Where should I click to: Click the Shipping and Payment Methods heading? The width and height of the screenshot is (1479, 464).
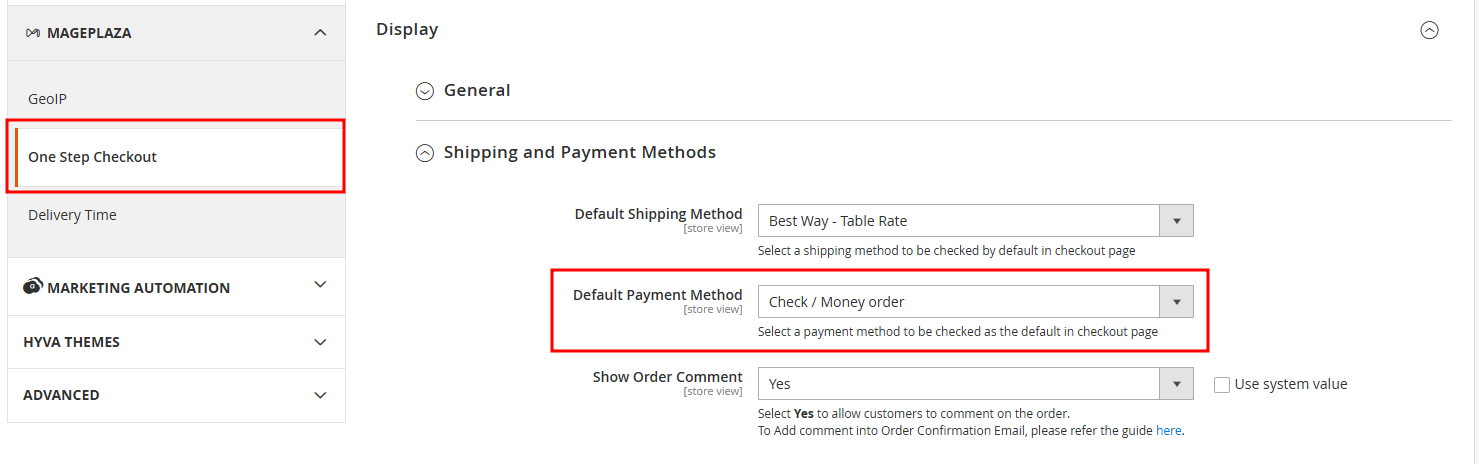[580, 152]
